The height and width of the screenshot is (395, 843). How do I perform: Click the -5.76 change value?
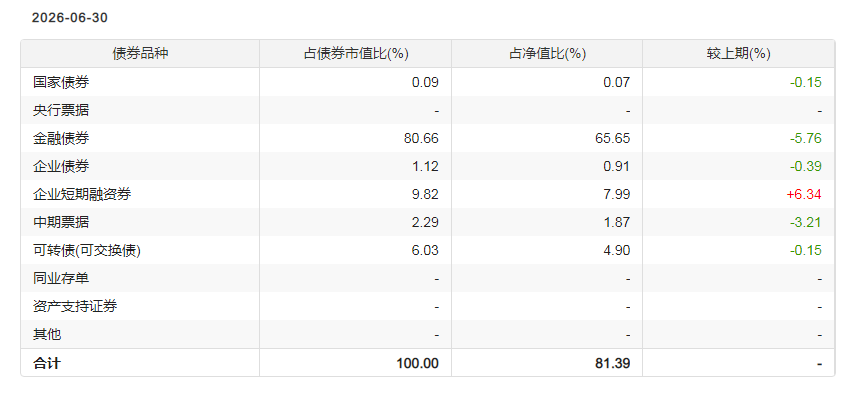click(x=805, y=138)
